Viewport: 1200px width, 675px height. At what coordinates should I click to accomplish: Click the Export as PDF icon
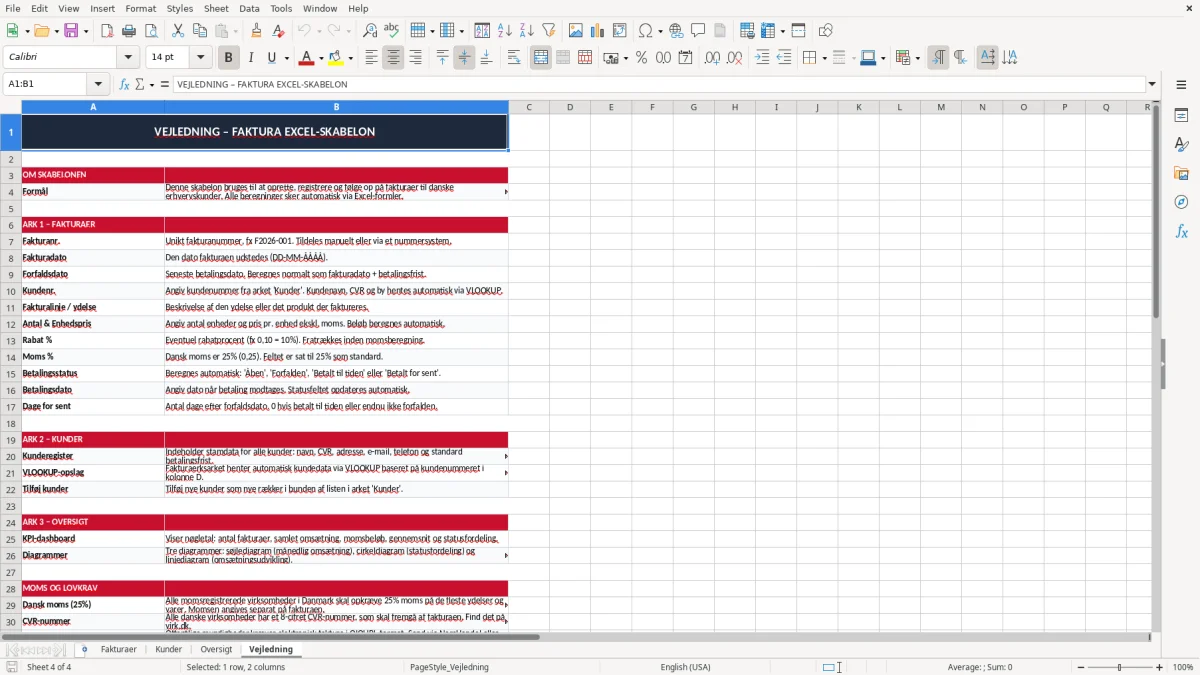(107, 31)
